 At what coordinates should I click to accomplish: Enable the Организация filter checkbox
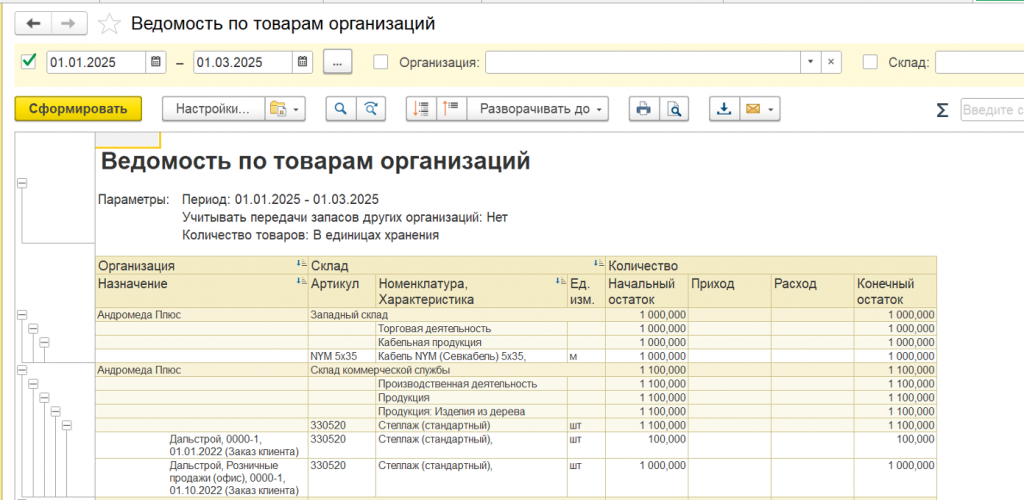pos(381,62)
